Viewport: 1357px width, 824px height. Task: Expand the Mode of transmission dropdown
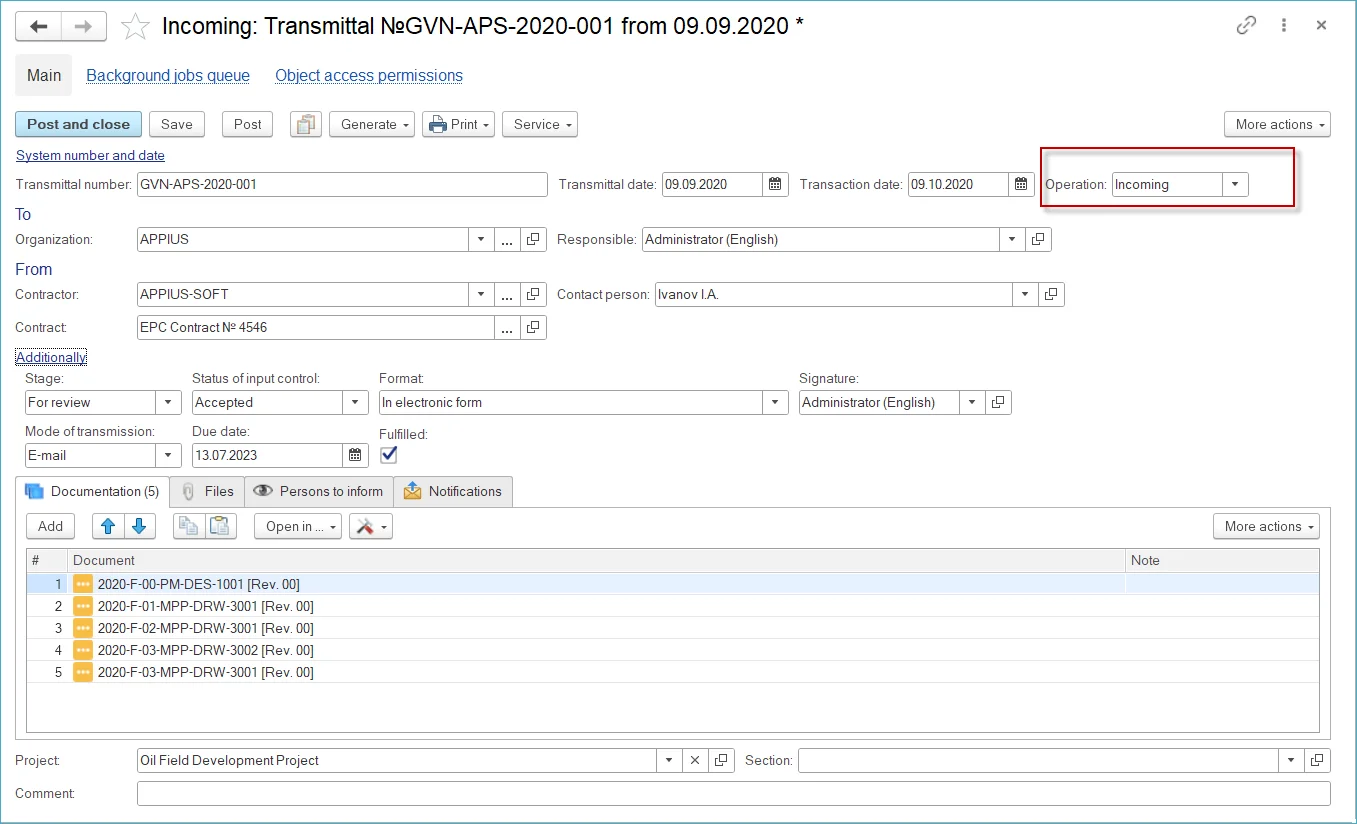169,455
